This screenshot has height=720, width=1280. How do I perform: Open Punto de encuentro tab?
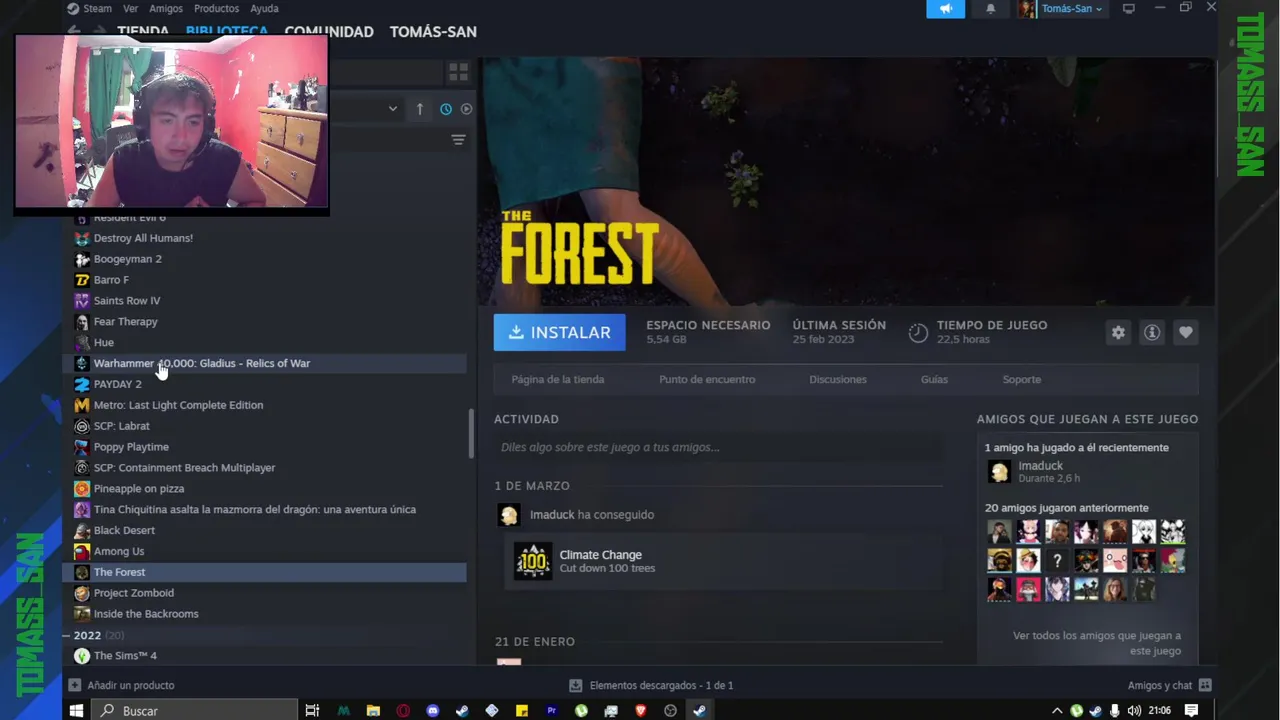(x=707, y=379)
